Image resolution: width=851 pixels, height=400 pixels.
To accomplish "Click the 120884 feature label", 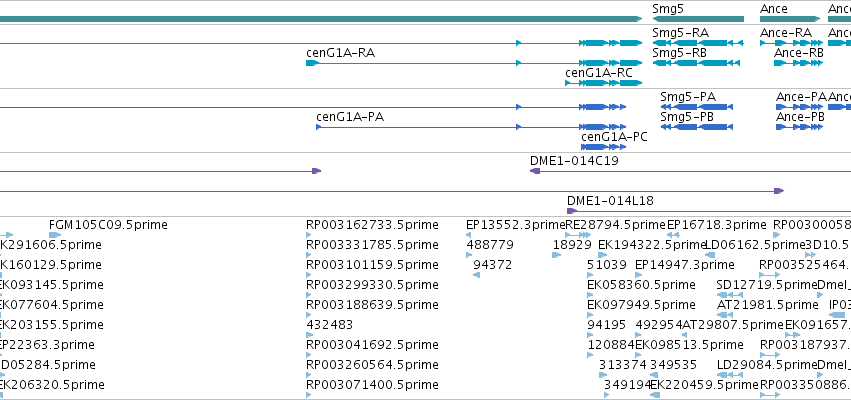I will point(611,345).
